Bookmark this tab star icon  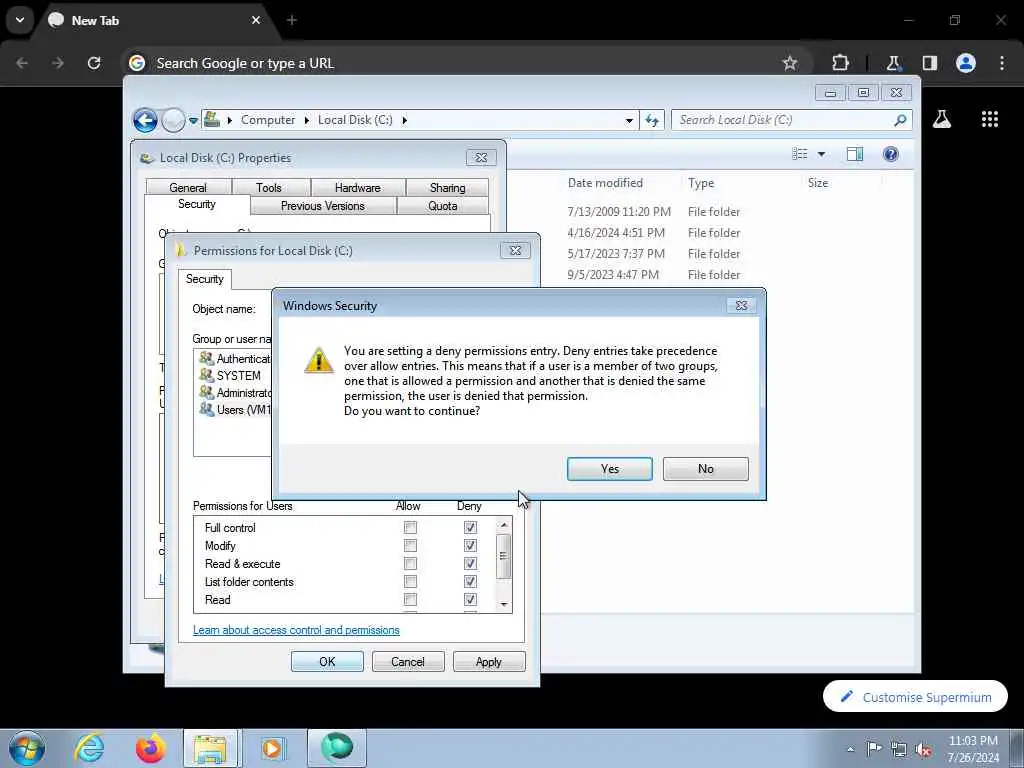[x=790, y=63]
